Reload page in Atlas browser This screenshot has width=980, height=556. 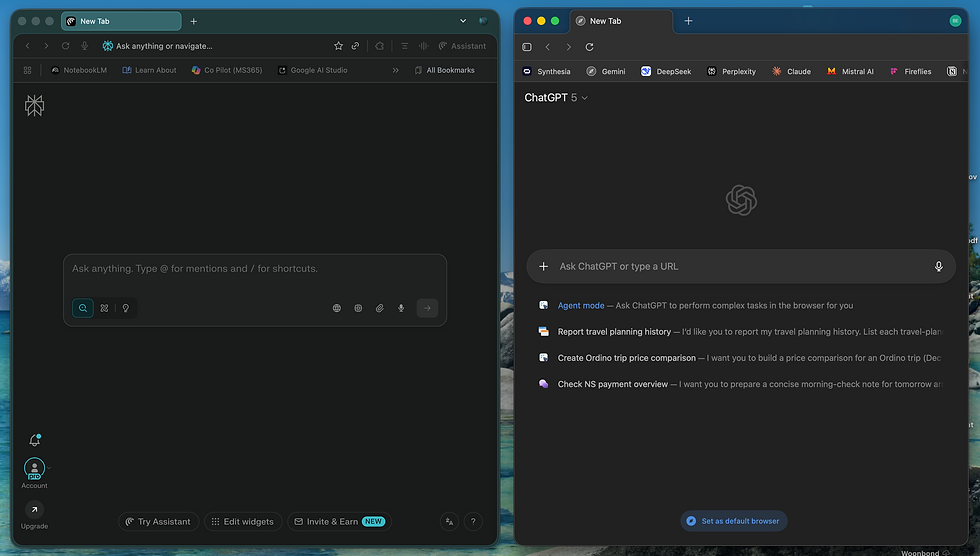pyautogui.click(x=589, y=47)
